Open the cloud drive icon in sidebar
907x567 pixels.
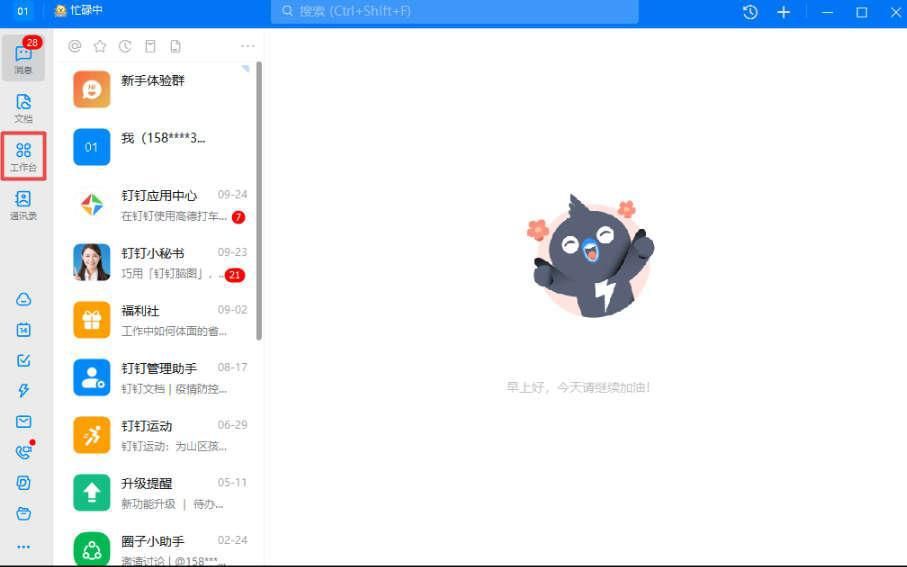click(x=23, y=299)
